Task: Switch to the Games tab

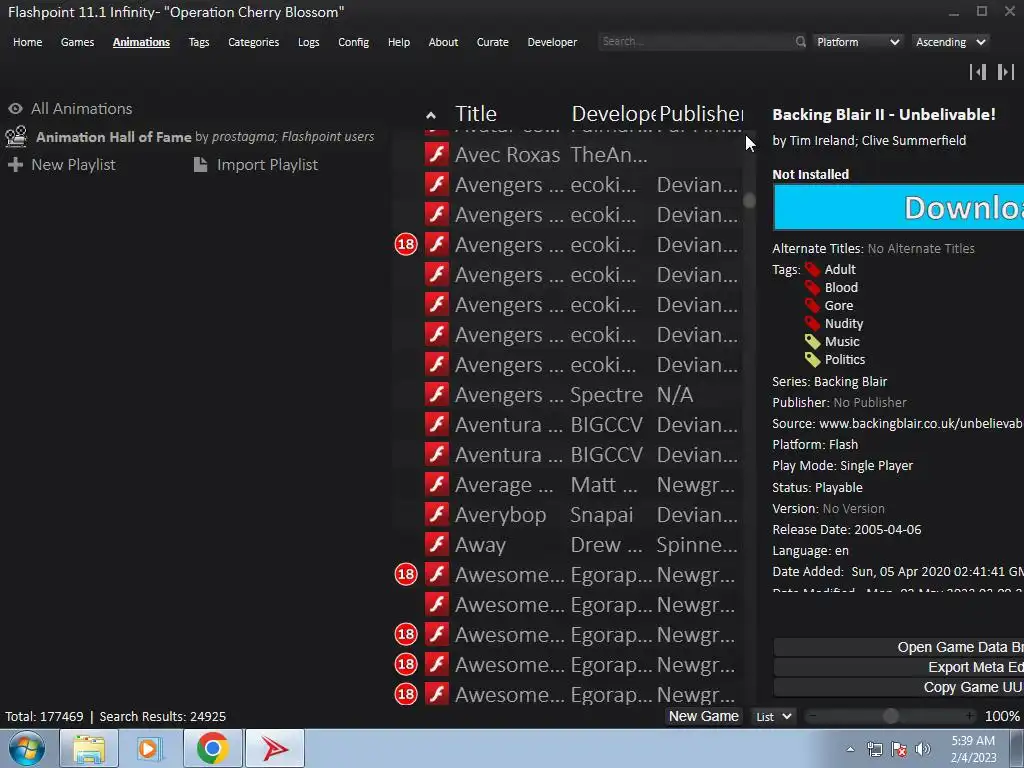Action: pyautogui.click(x=77, y=42)
